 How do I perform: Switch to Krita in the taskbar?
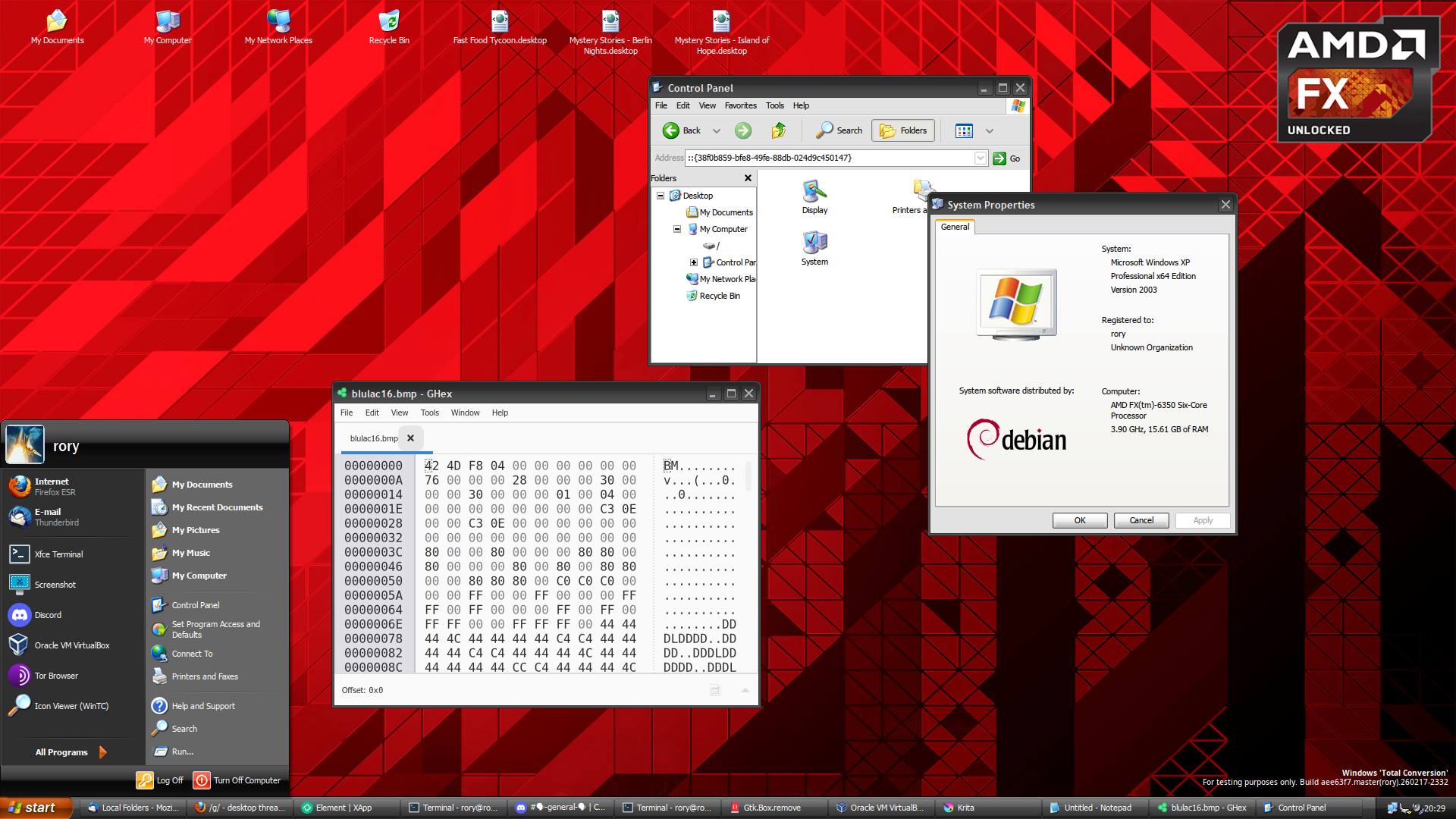pyautogui.click(x=965, y=808)
